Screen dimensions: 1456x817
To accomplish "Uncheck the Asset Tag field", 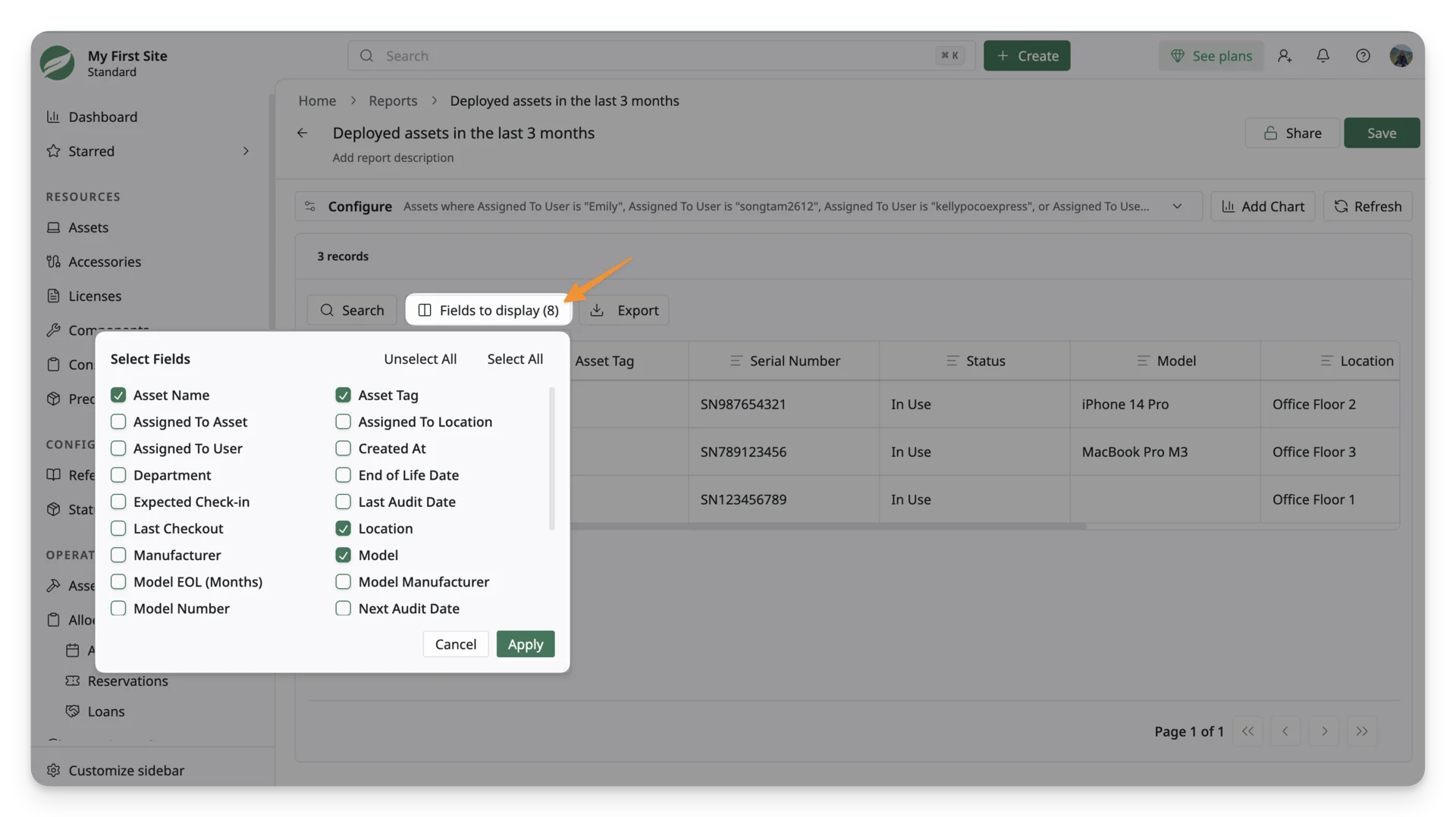I will click(x=343, y=395).
